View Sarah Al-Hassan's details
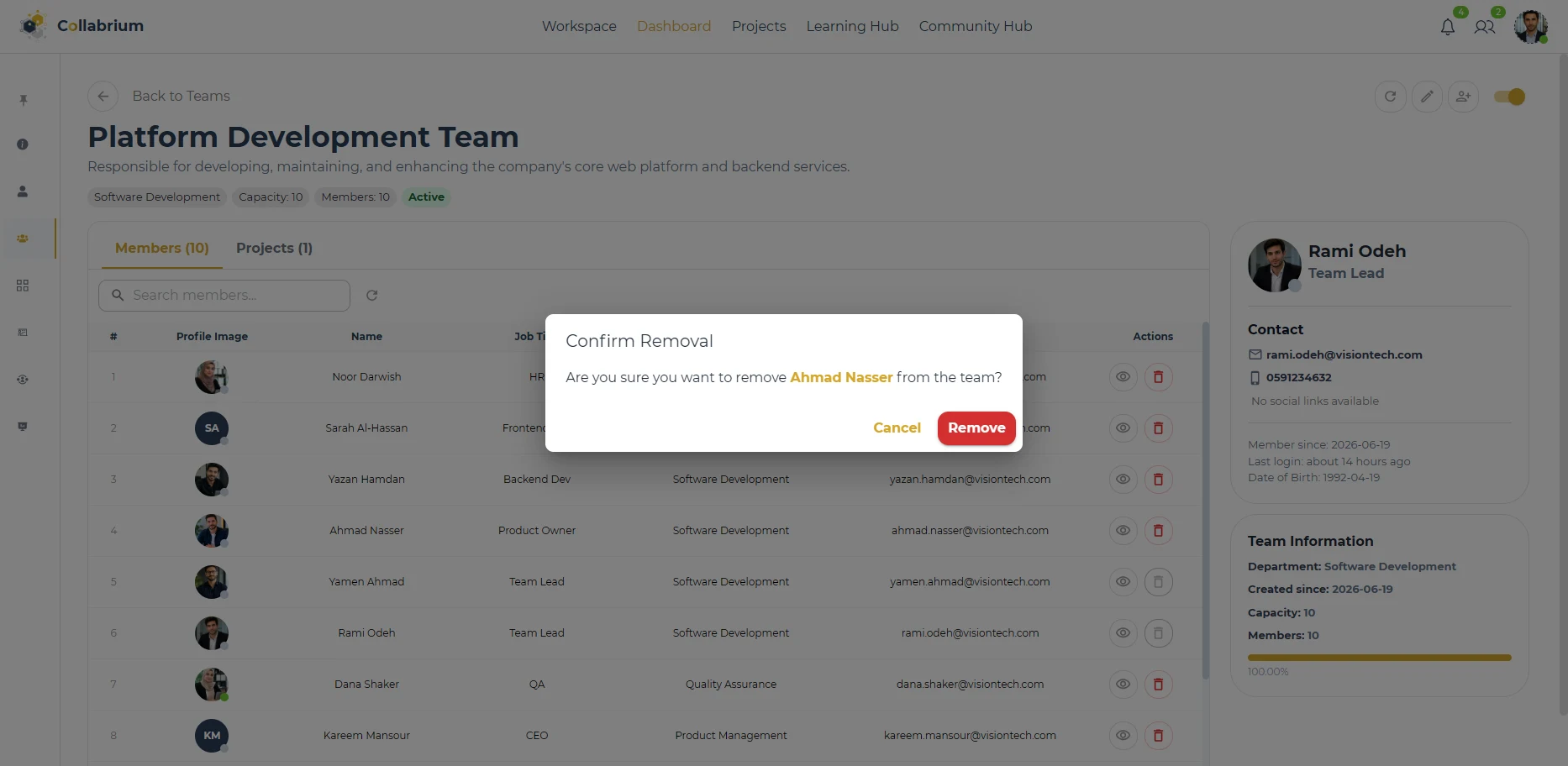Screen dimensions: 1568x766 (1123, 428)
